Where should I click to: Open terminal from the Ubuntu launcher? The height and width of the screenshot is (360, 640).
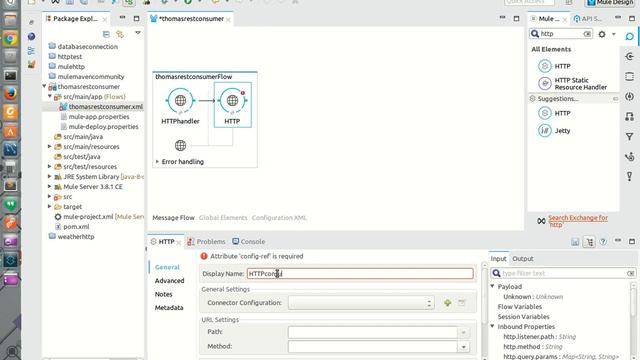click(x=11, y=76)
